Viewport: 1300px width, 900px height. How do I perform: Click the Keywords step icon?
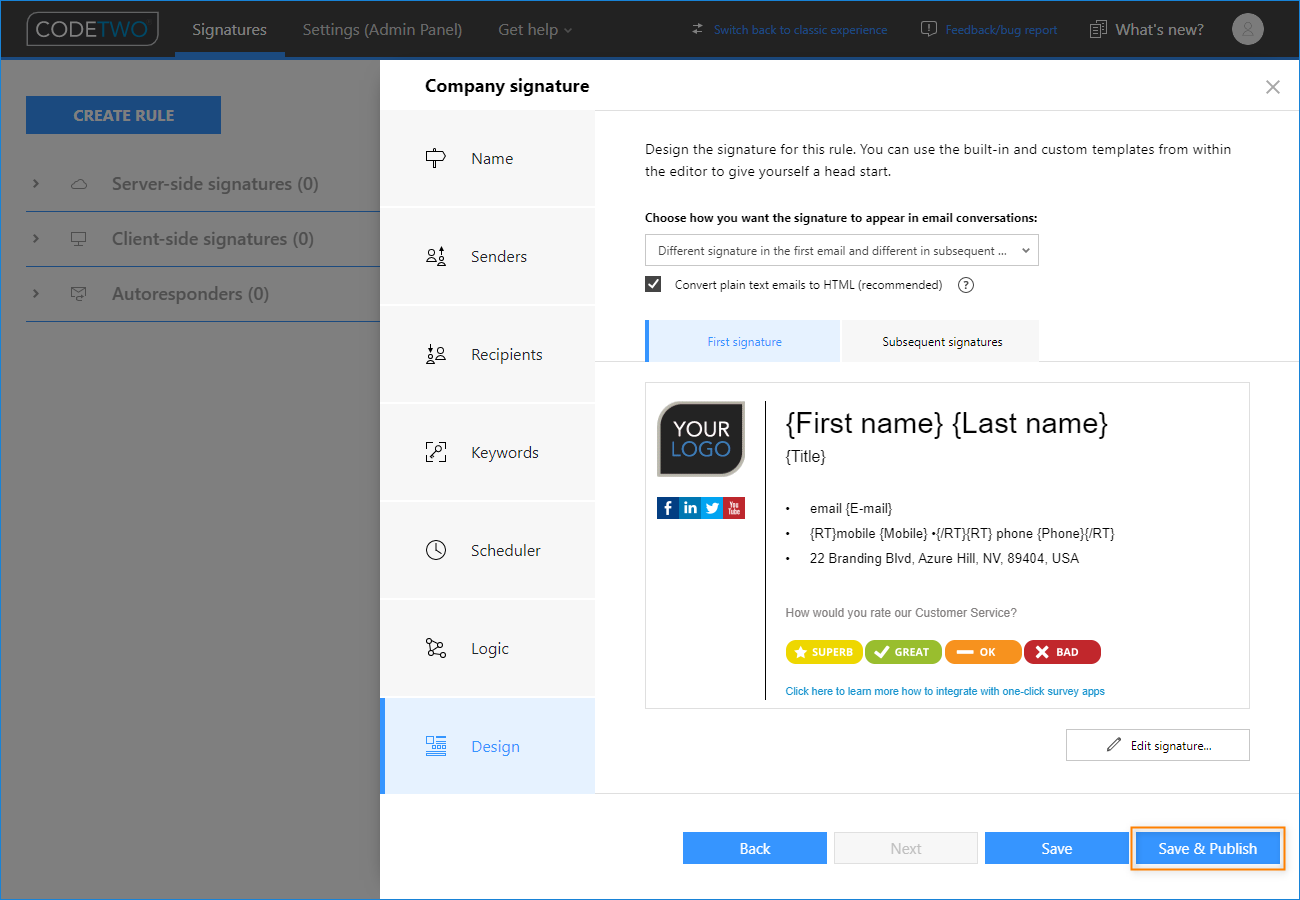point(435,452)
